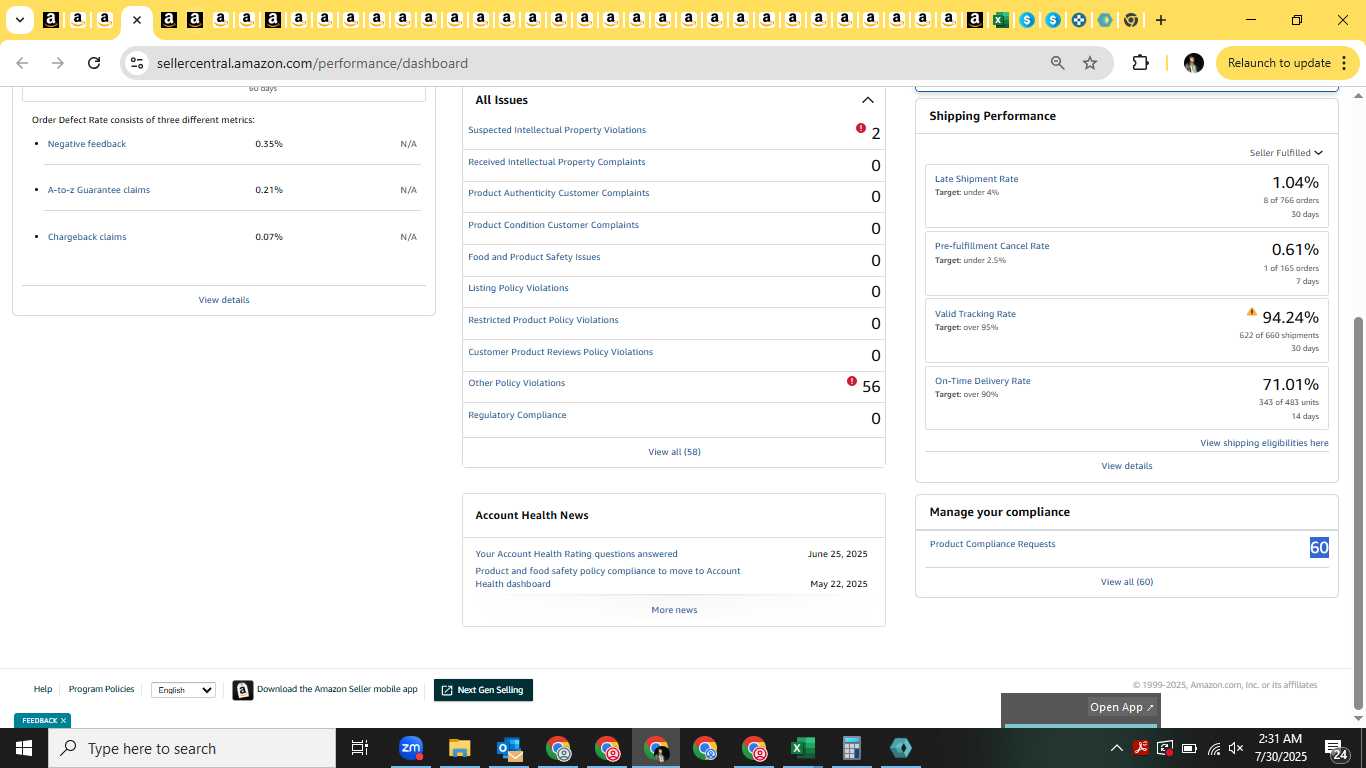Click the Program Policies footer link

101,689
